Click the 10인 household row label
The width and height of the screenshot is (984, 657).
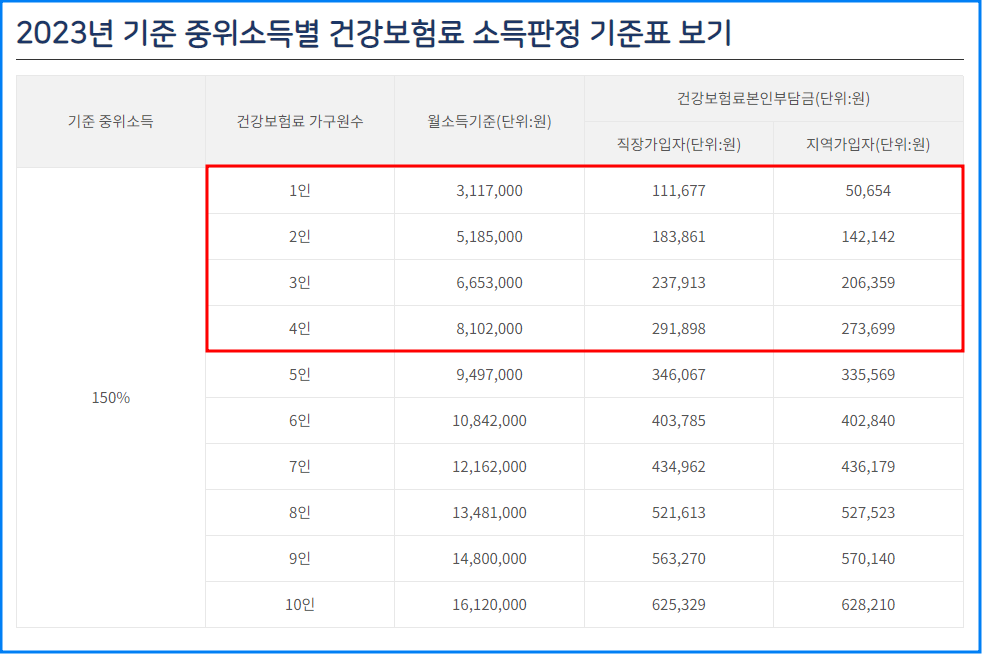point(299,603)
